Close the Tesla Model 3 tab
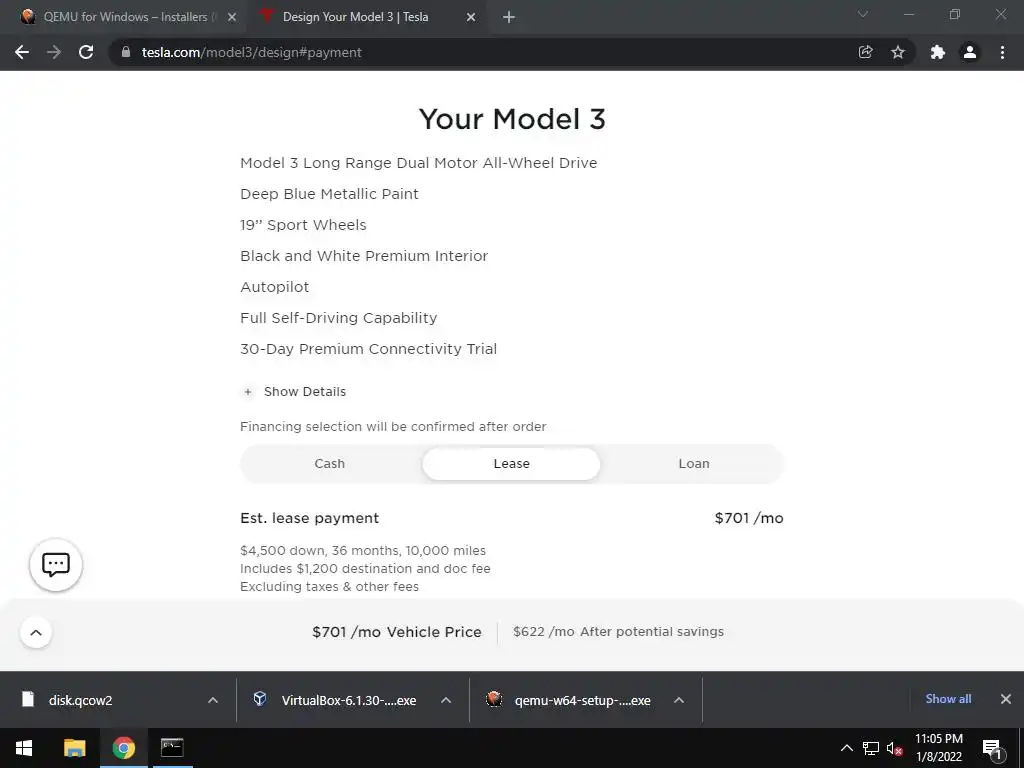1024x768 pixels. coord(471,17)
